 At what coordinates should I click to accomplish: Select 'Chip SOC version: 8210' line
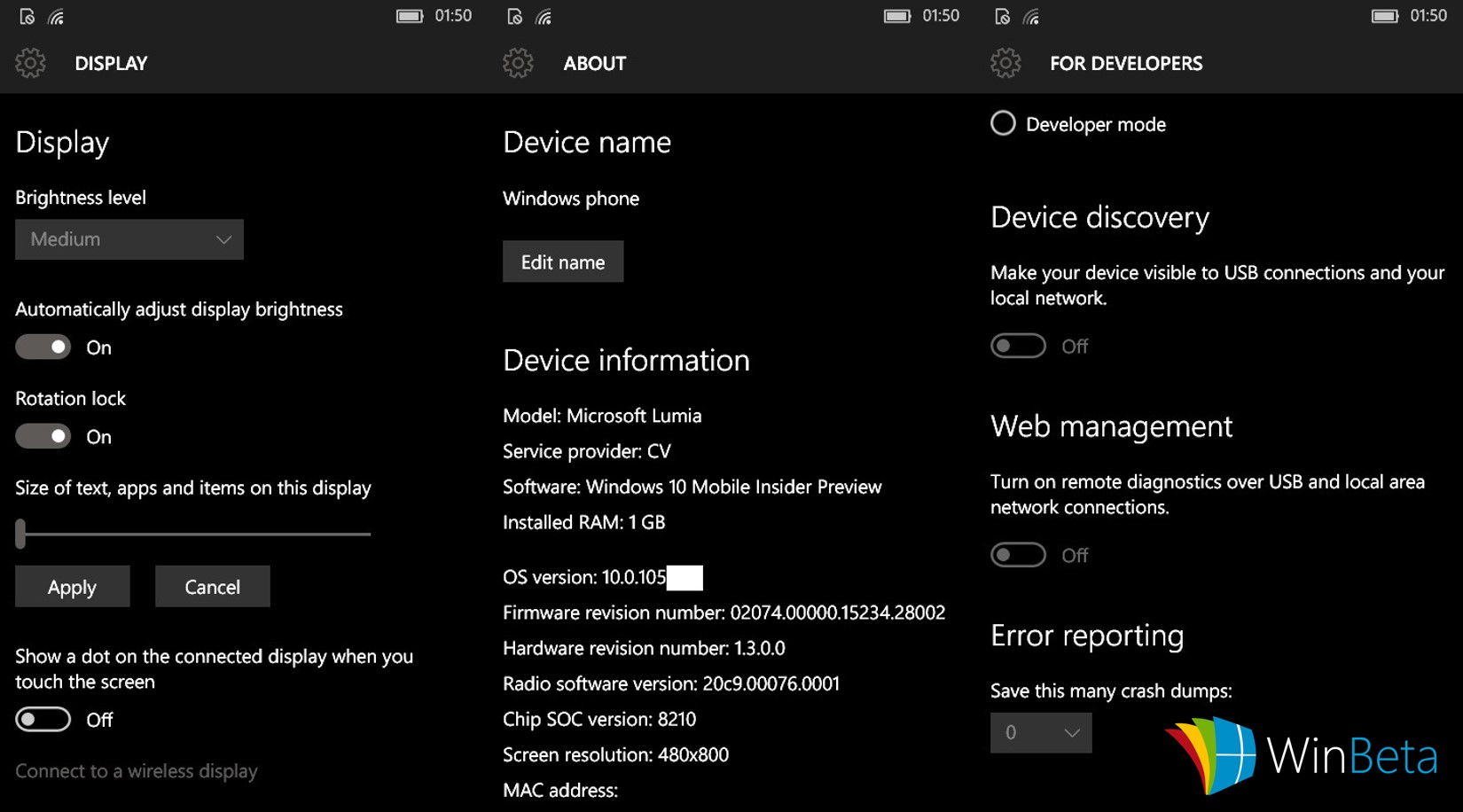tap(599, 719)
